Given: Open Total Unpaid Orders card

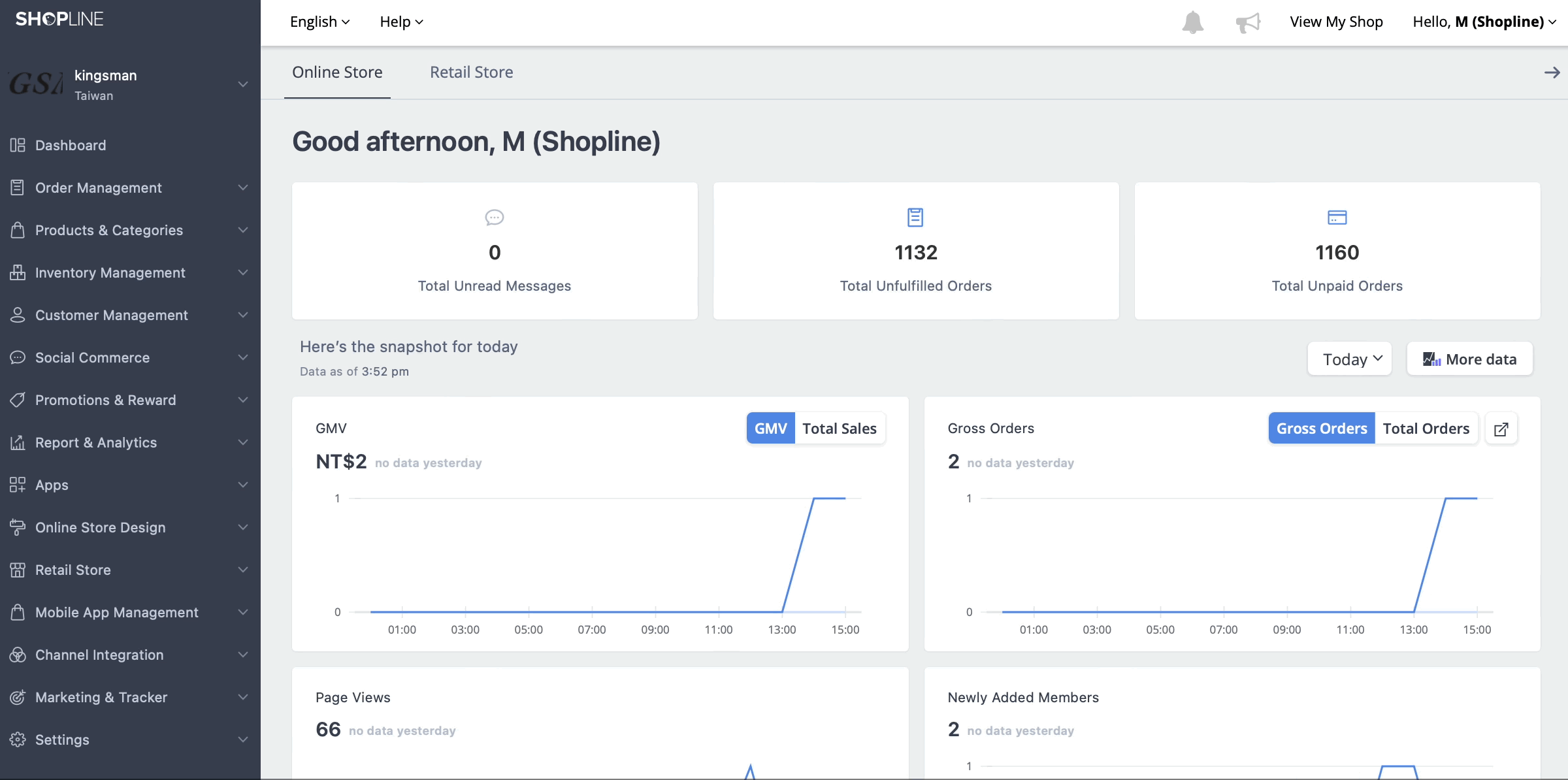Looking at the screenshot, I should pos(1337,251).
